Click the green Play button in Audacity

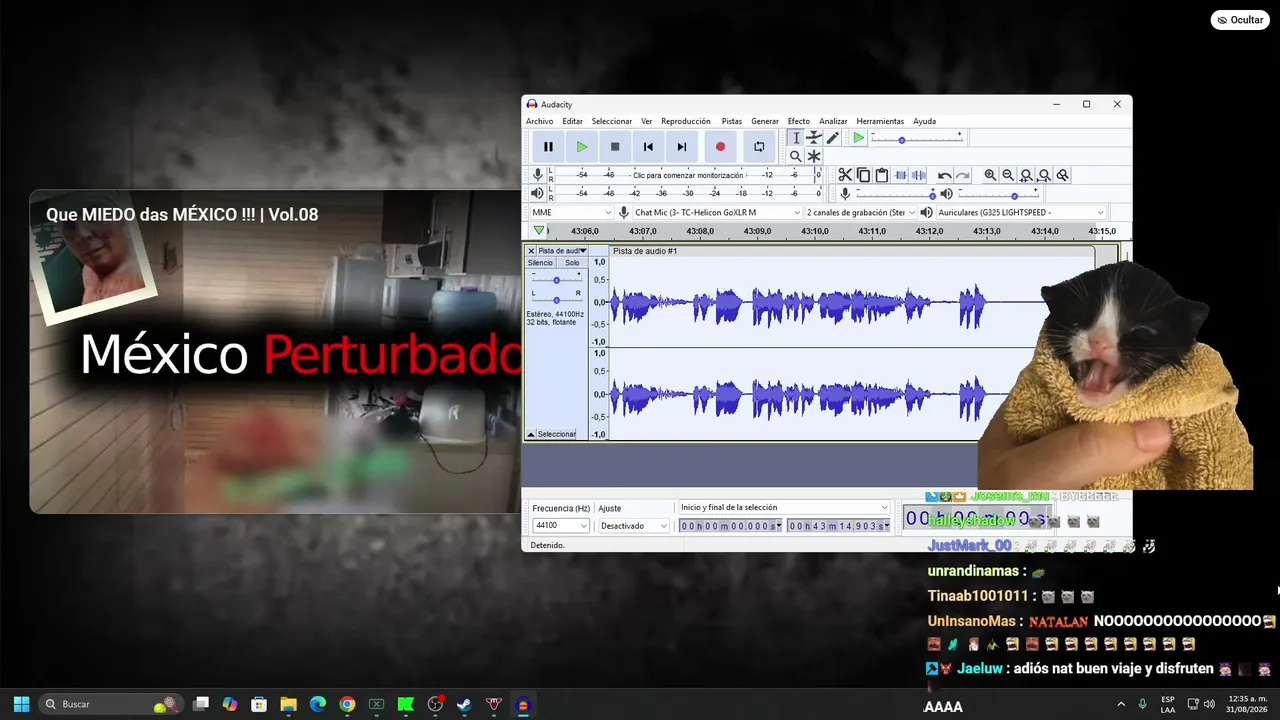coord(581,147)
